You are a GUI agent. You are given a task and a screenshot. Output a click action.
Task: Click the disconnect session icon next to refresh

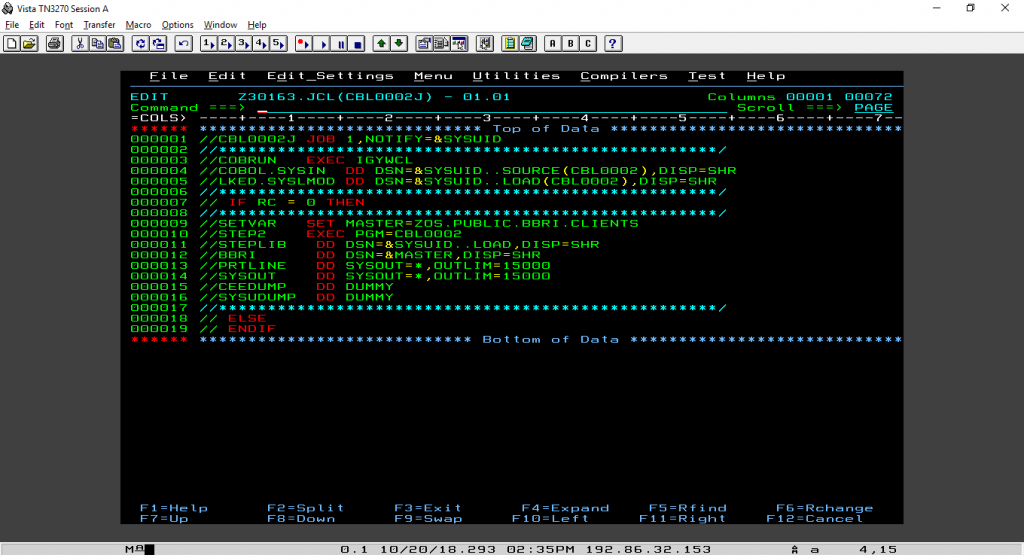[158, 44]
